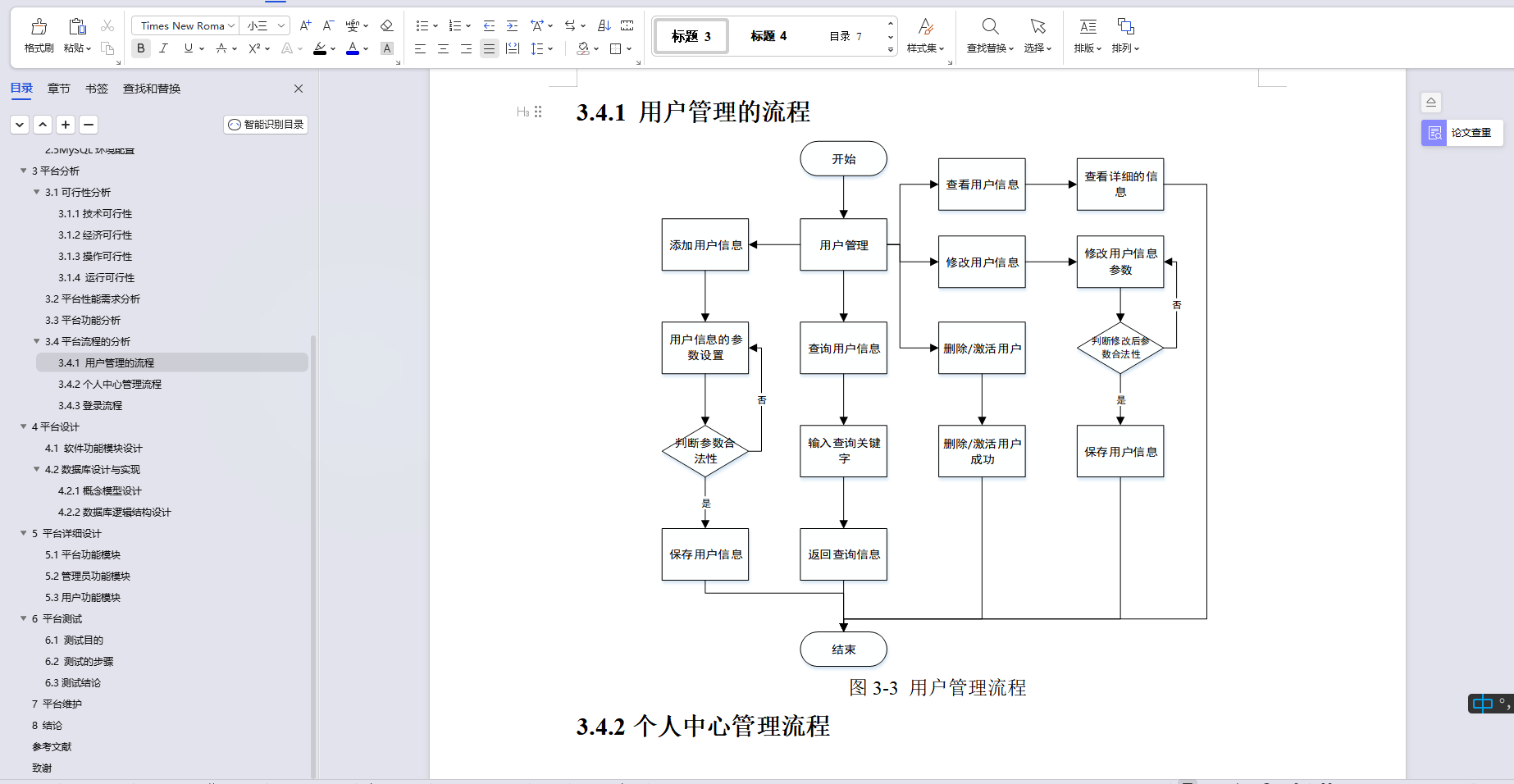The width and height of the screenshot is (1514, 784).
Task: Toggle the character shading (A) button
Action: (x=386, y=48)
